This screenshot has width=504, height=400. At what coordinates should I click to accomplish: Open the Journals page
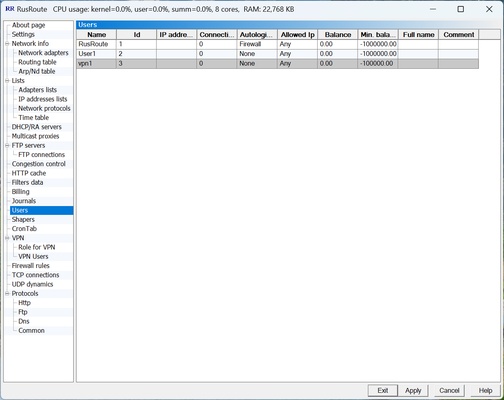(x=24, y=201)
